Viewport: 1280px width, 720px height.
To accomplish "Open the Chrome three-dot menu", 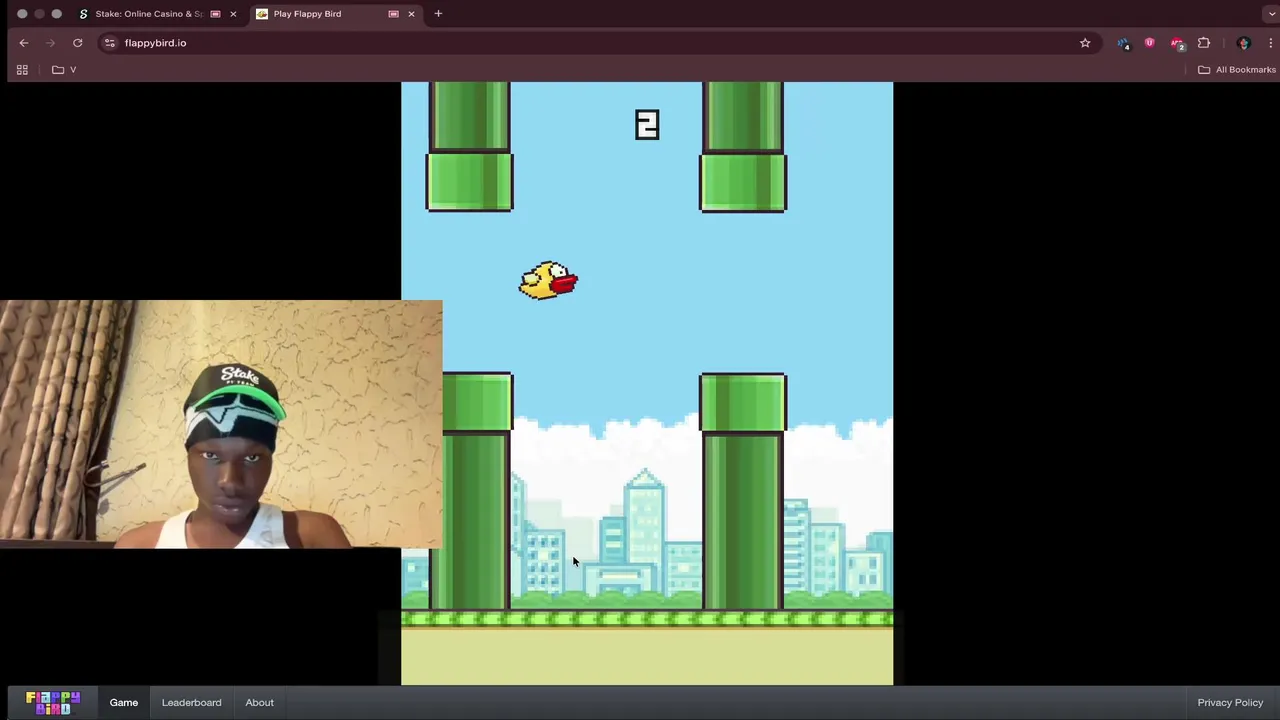I will click(1270, 43).
